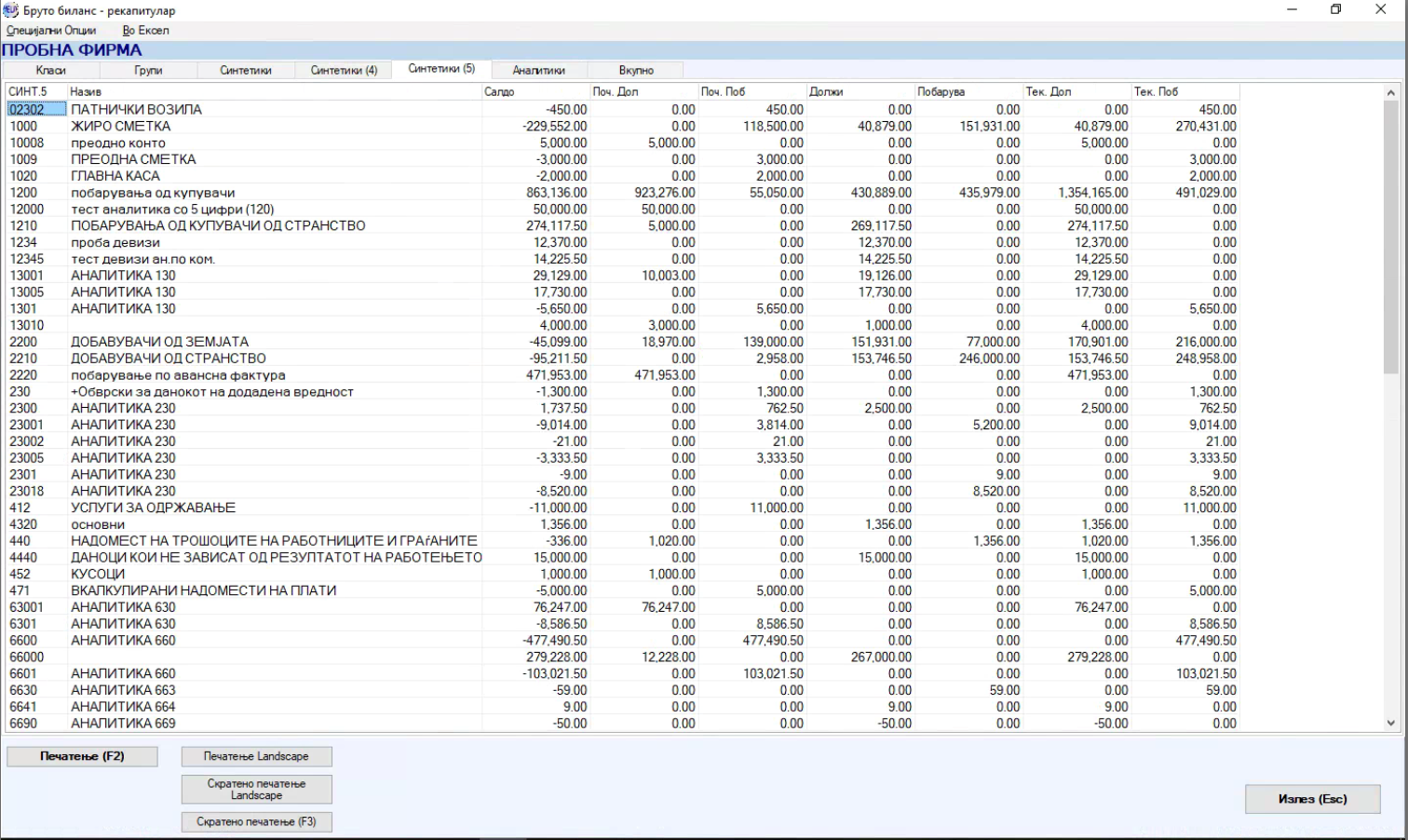Switch to the Групи tab
This screenshot has width=1408, height=840.
point(148,71)
